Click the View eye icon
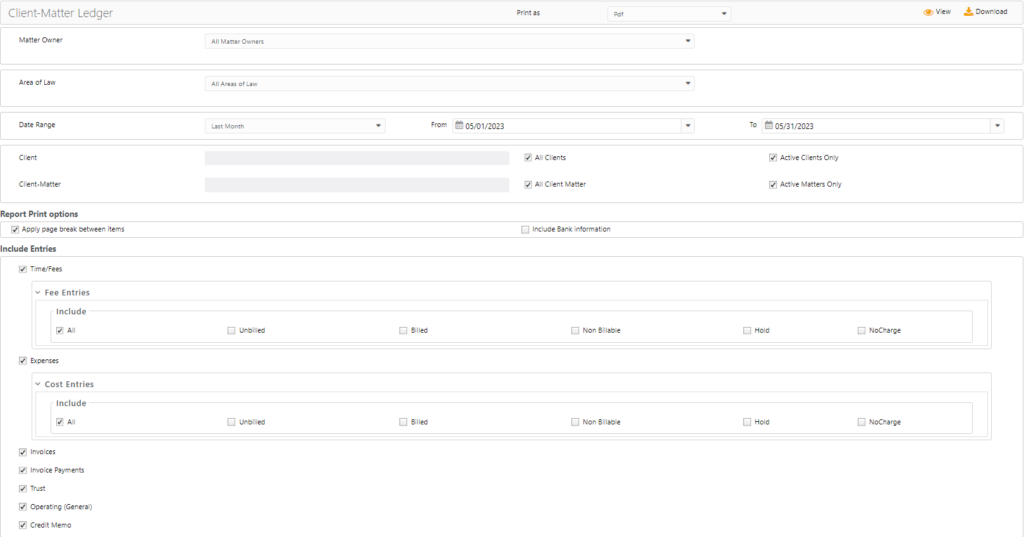 pos(928,12)
